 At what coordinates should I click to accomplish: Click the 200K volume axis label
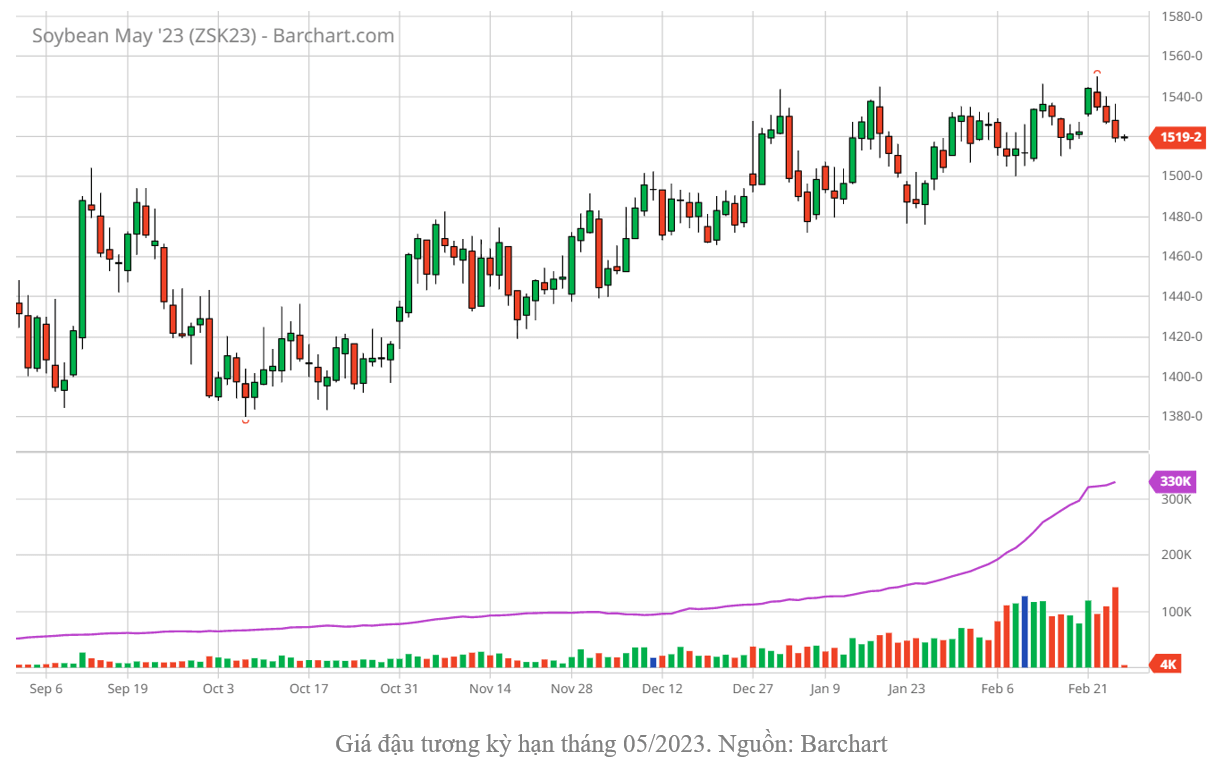1176,555
